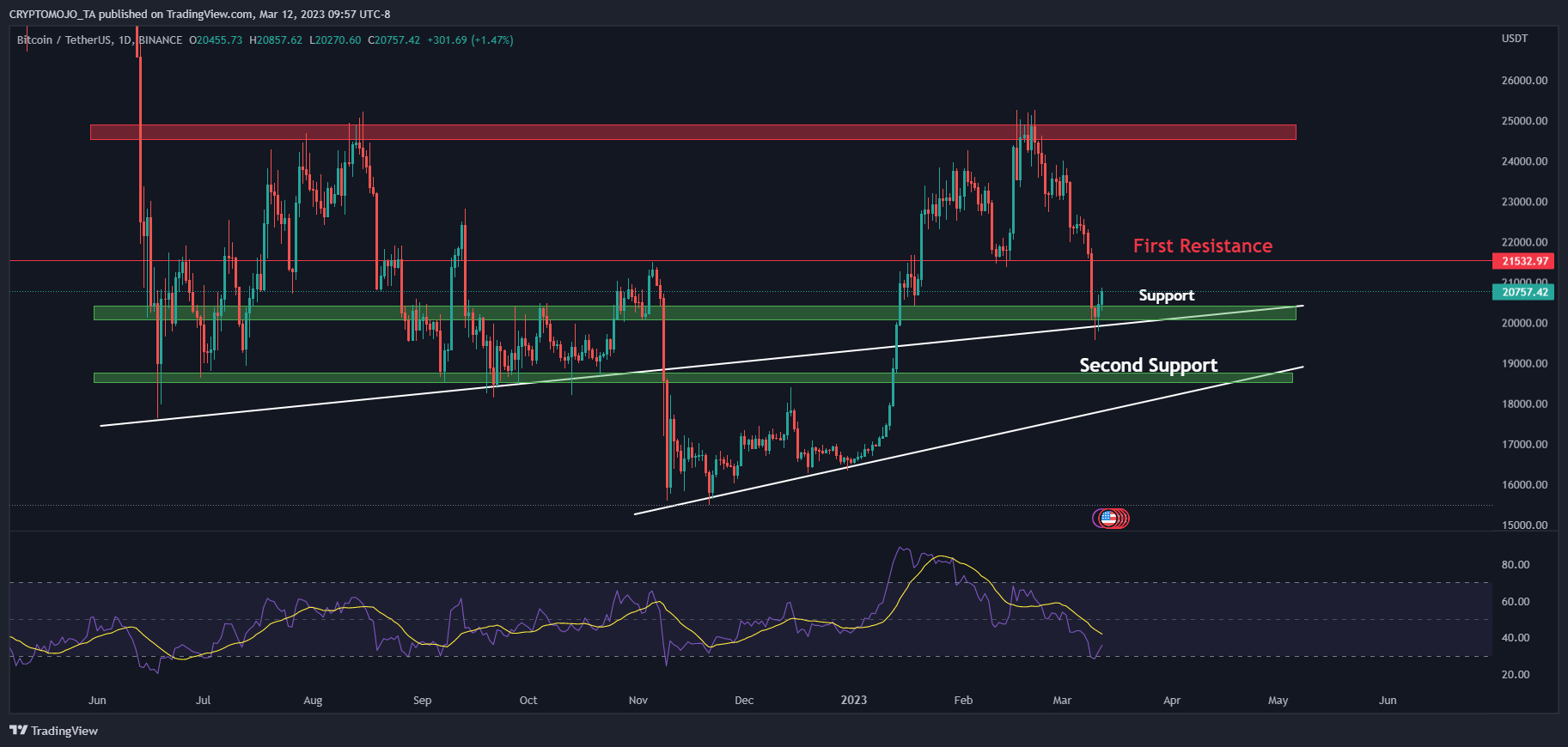Click the close value C20757.42
Viewport: 1568px width, 747px height.
394,40
